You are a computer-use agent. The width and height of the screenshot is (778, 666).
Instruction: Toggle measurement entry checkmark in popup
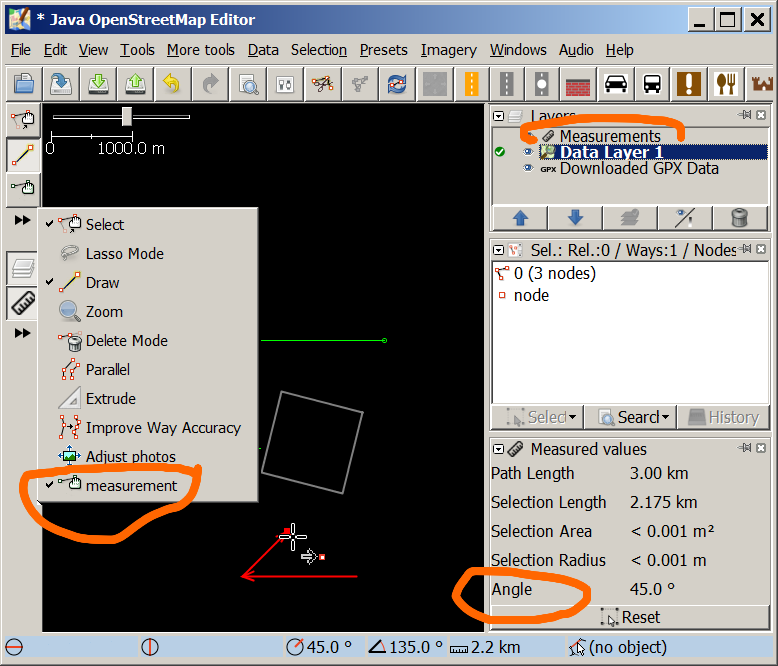tap(50, 484)
